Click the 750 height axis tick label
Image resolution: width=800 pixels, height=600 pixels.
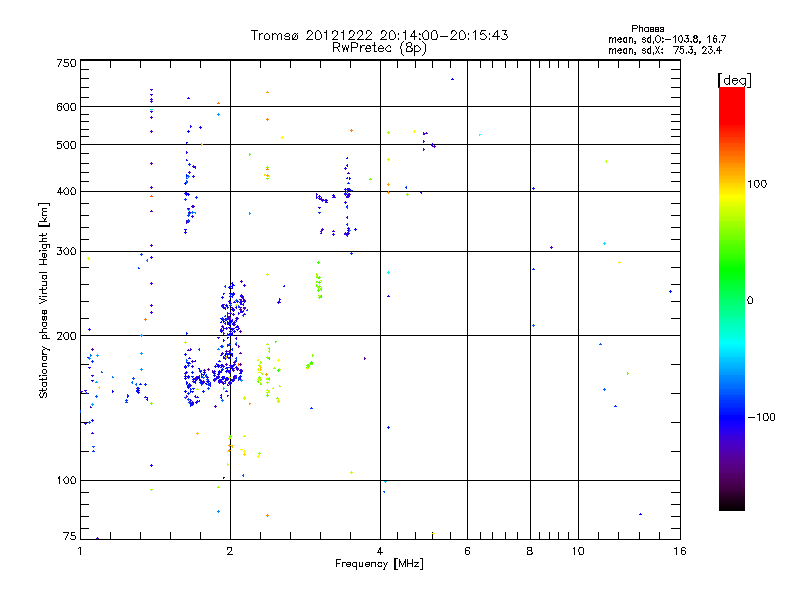coord(66,63)
